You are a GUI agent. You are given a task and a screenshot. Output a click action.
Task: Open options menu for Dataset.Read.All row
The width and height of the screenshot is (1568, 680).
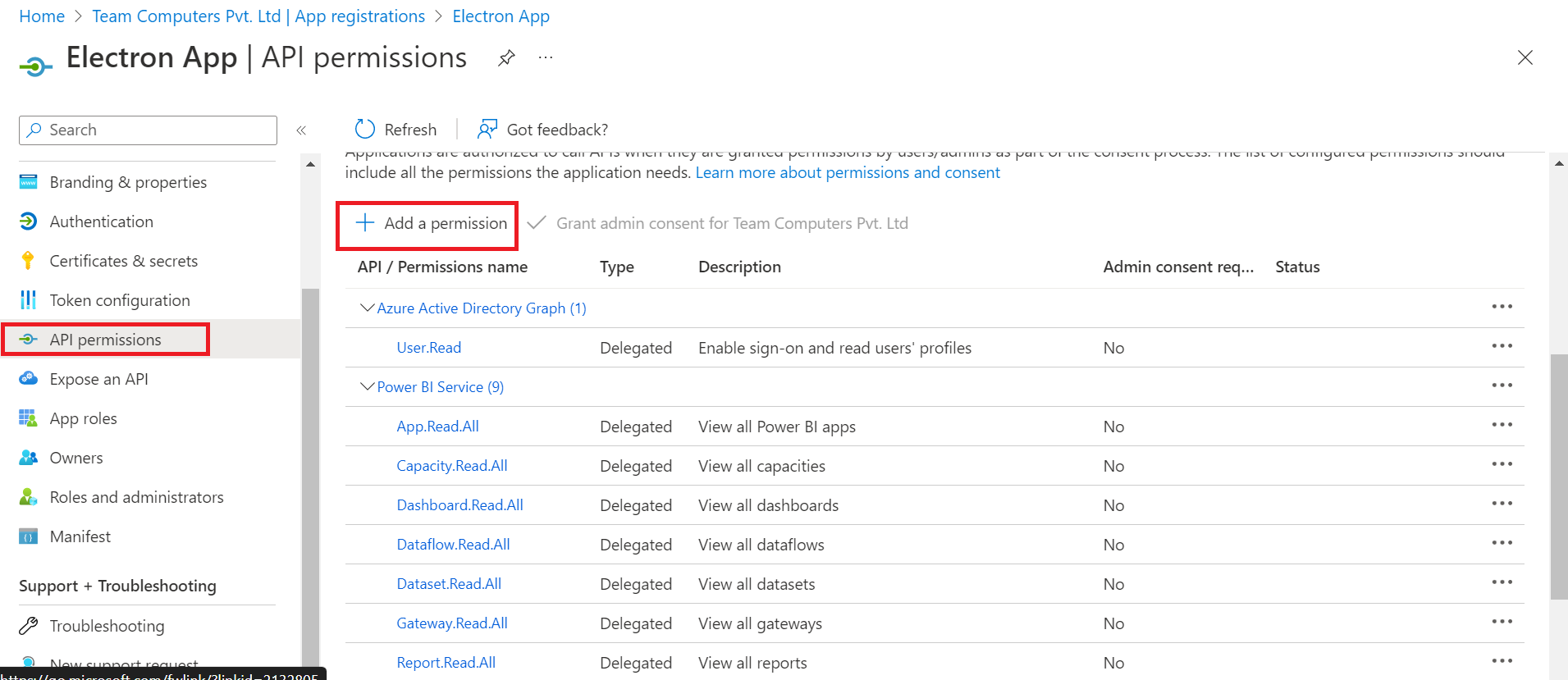pos(1502,582)
